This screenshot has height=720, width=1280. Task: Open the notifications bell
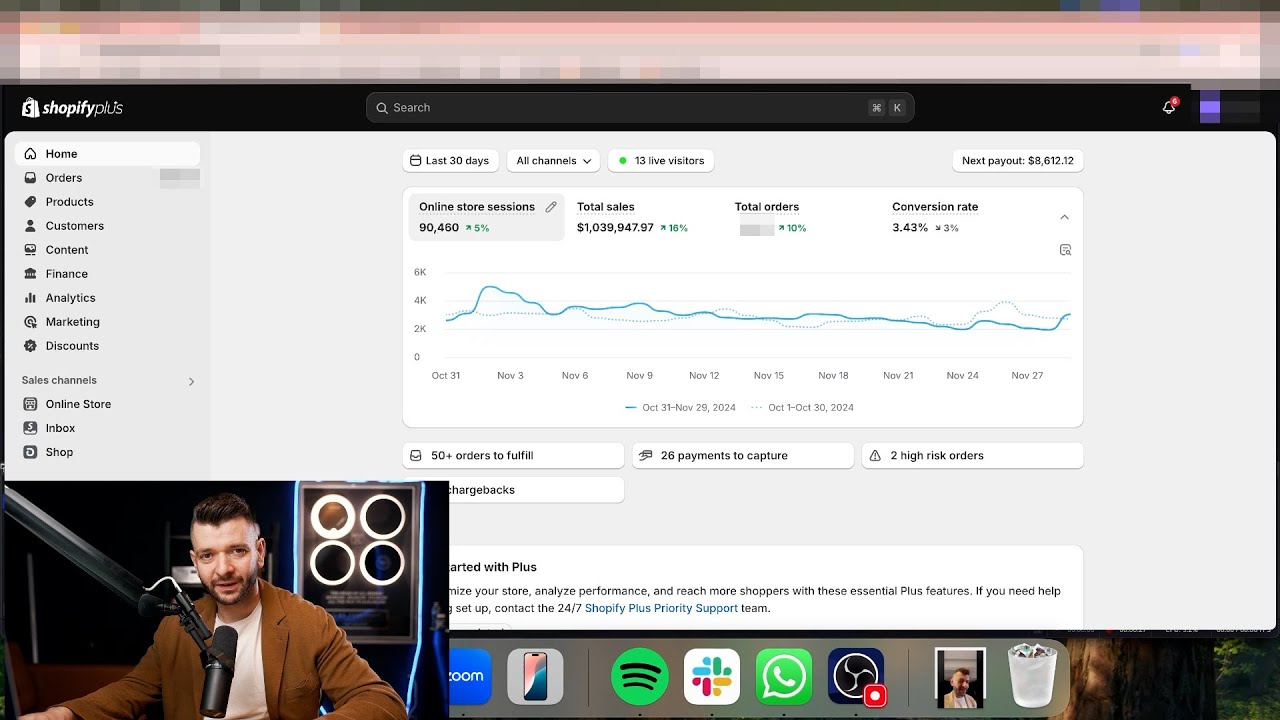point(1168,107)
